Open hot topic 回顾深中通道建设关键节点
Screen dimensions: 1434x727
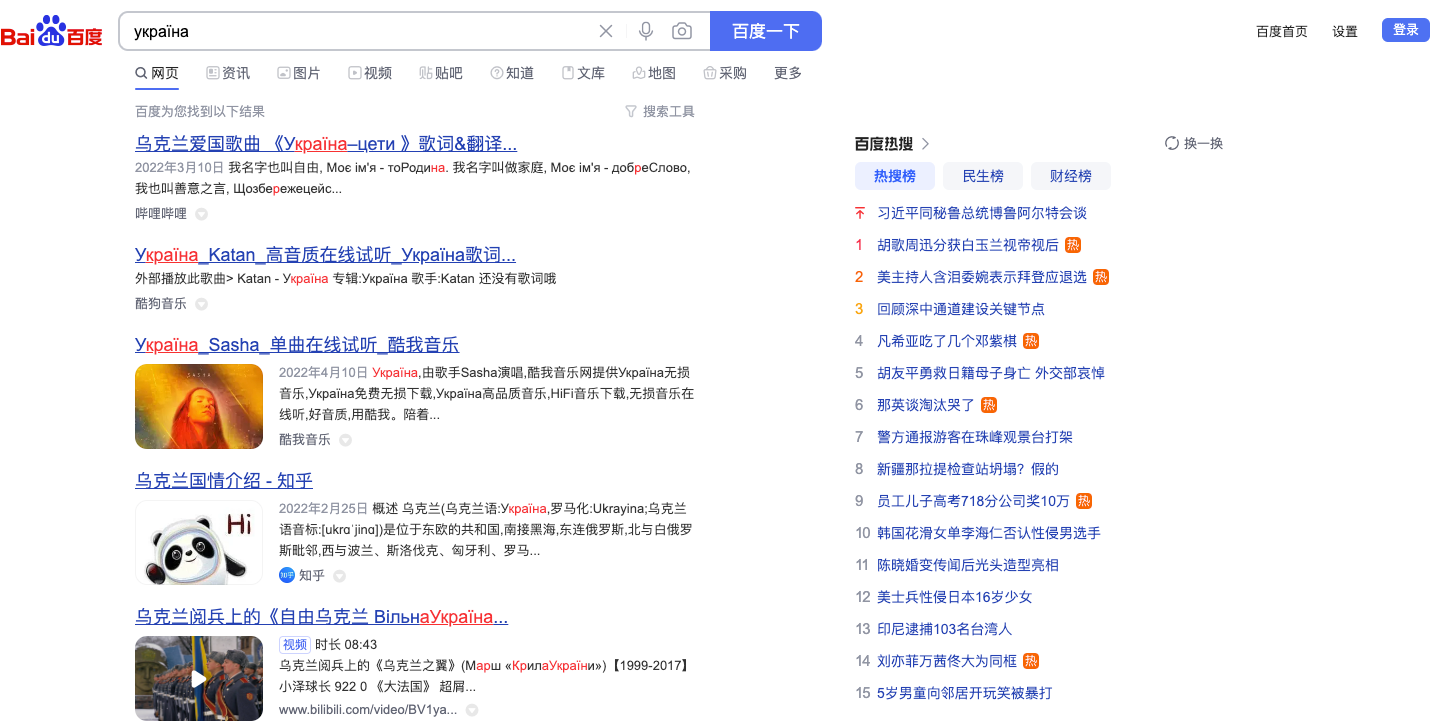click(961, 309)
